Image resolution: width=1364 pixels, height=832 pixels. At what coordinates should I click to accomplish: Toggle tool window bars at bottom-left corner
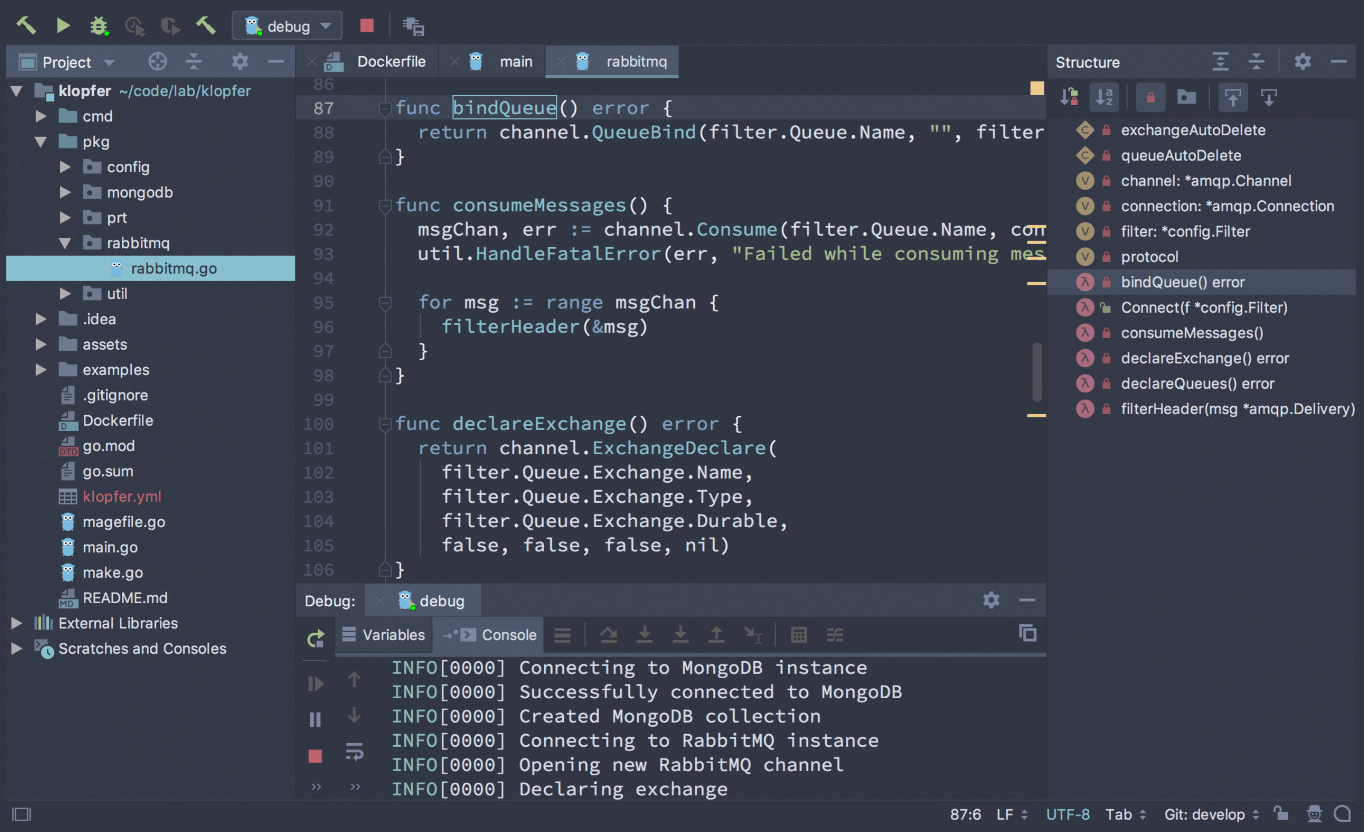pos(21,814)
